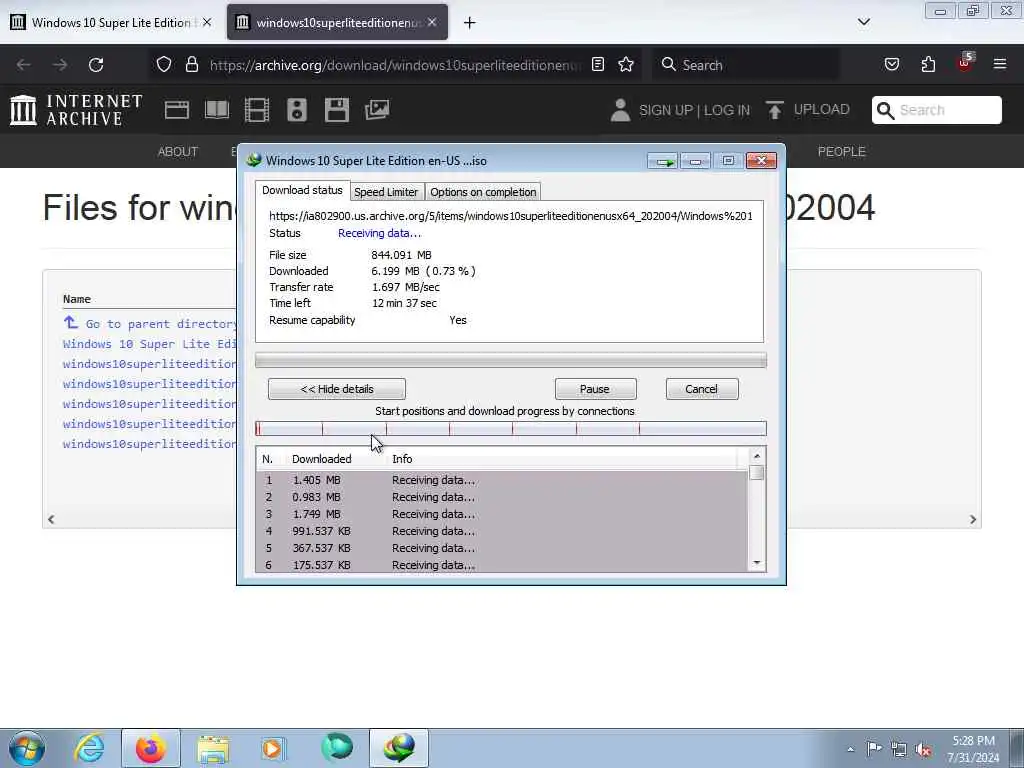Open the Texts book icon in Archive navigation
The height and width of the screenshot is (768, 1024).
click(x=217, y=110)
